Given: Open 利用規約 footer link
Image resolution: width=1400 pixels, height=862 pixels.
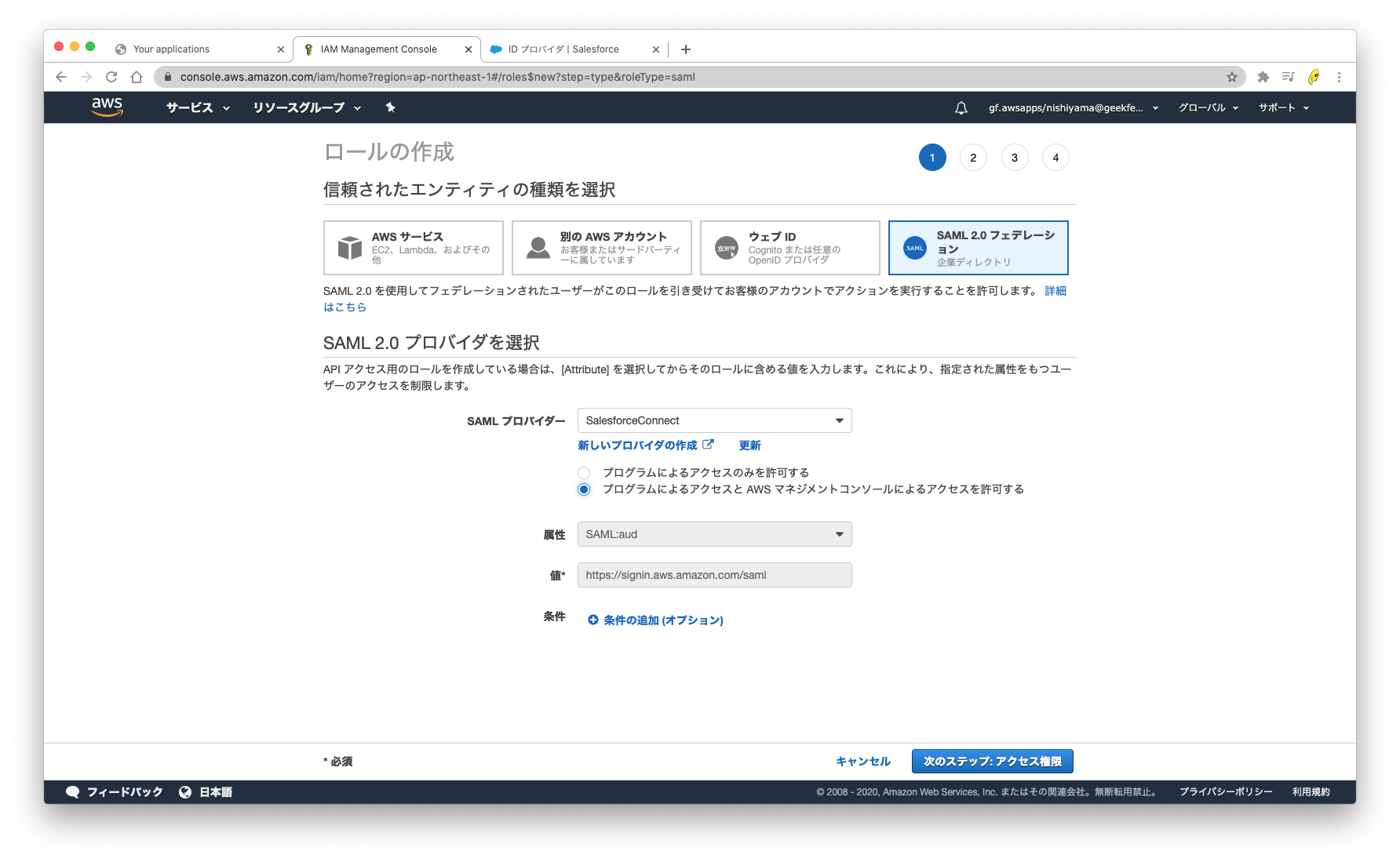Looking at the screenshot, I should (1311, 792).
